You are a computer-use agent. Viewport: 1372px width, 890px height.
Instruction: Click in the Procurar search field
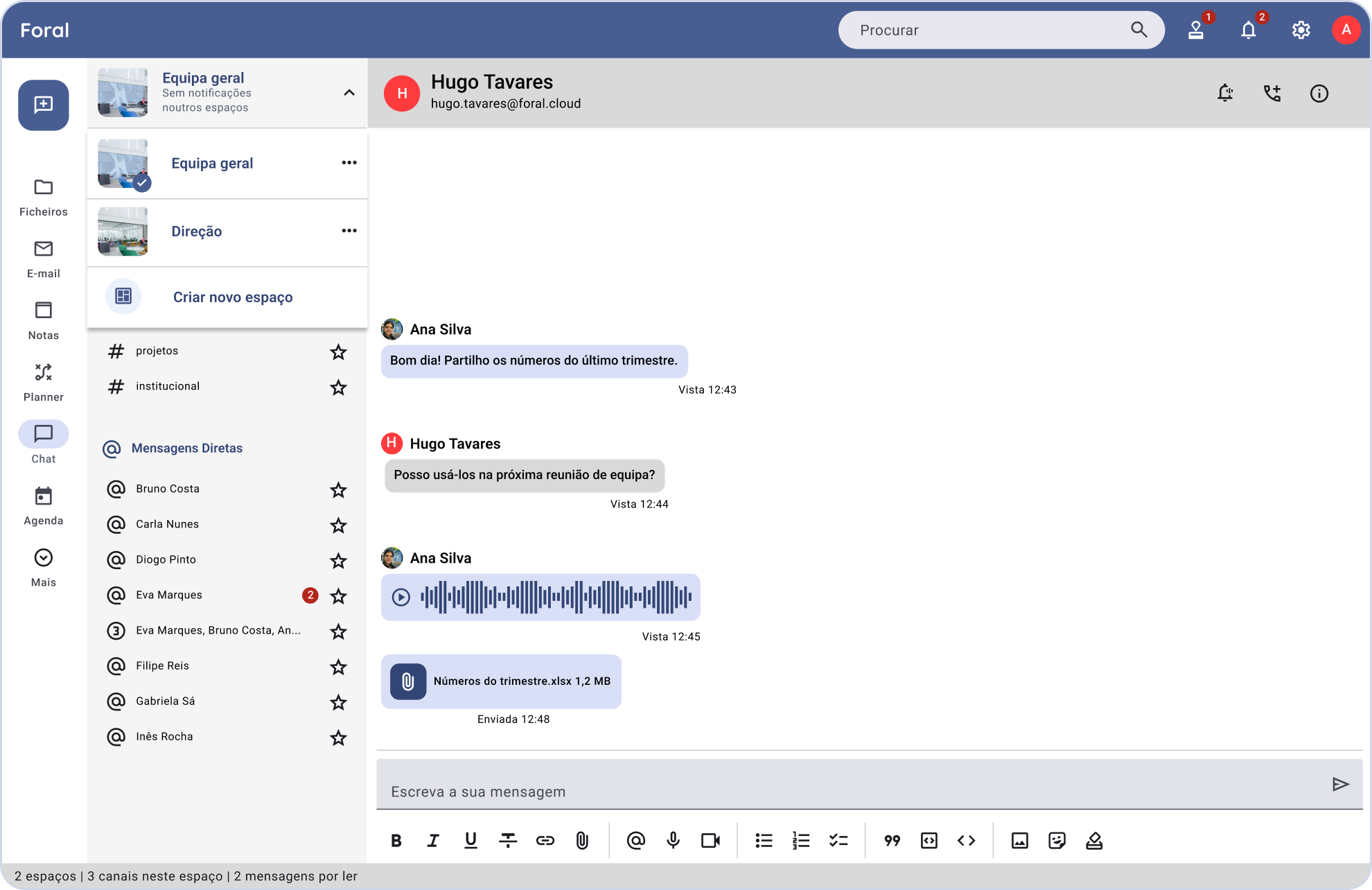[1001, 30]
